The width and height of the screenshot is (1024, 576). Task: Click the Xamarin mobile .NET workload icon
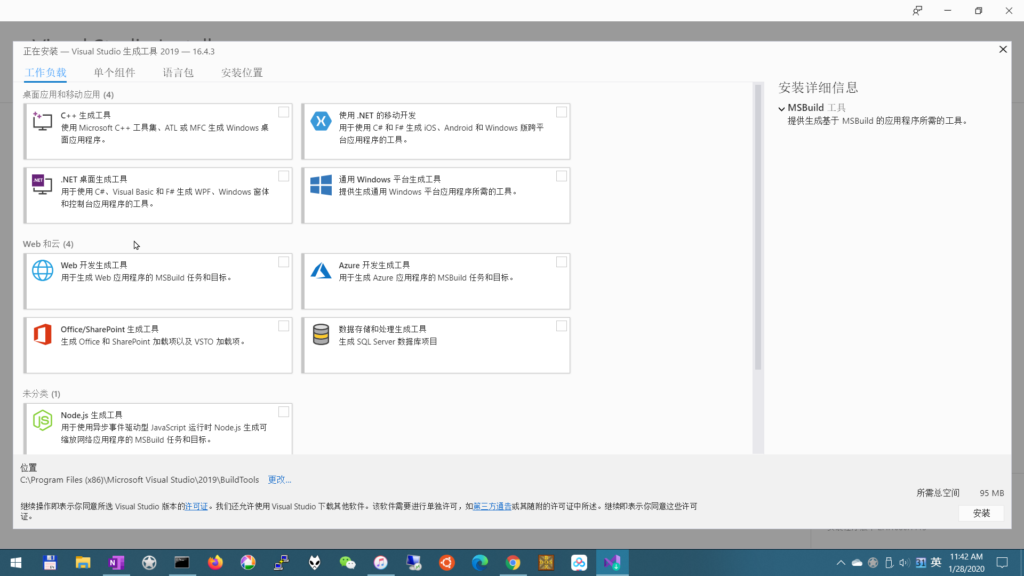[x=321, y=121]
